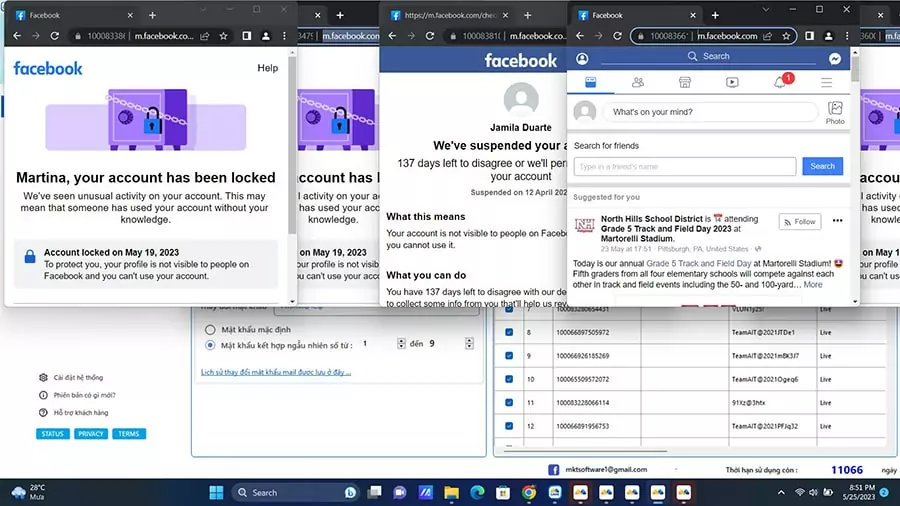Open Grade 5 Track and Field Day link
Image resolution: width=900 pixels, height=506 pixels.
coord(699,264)
